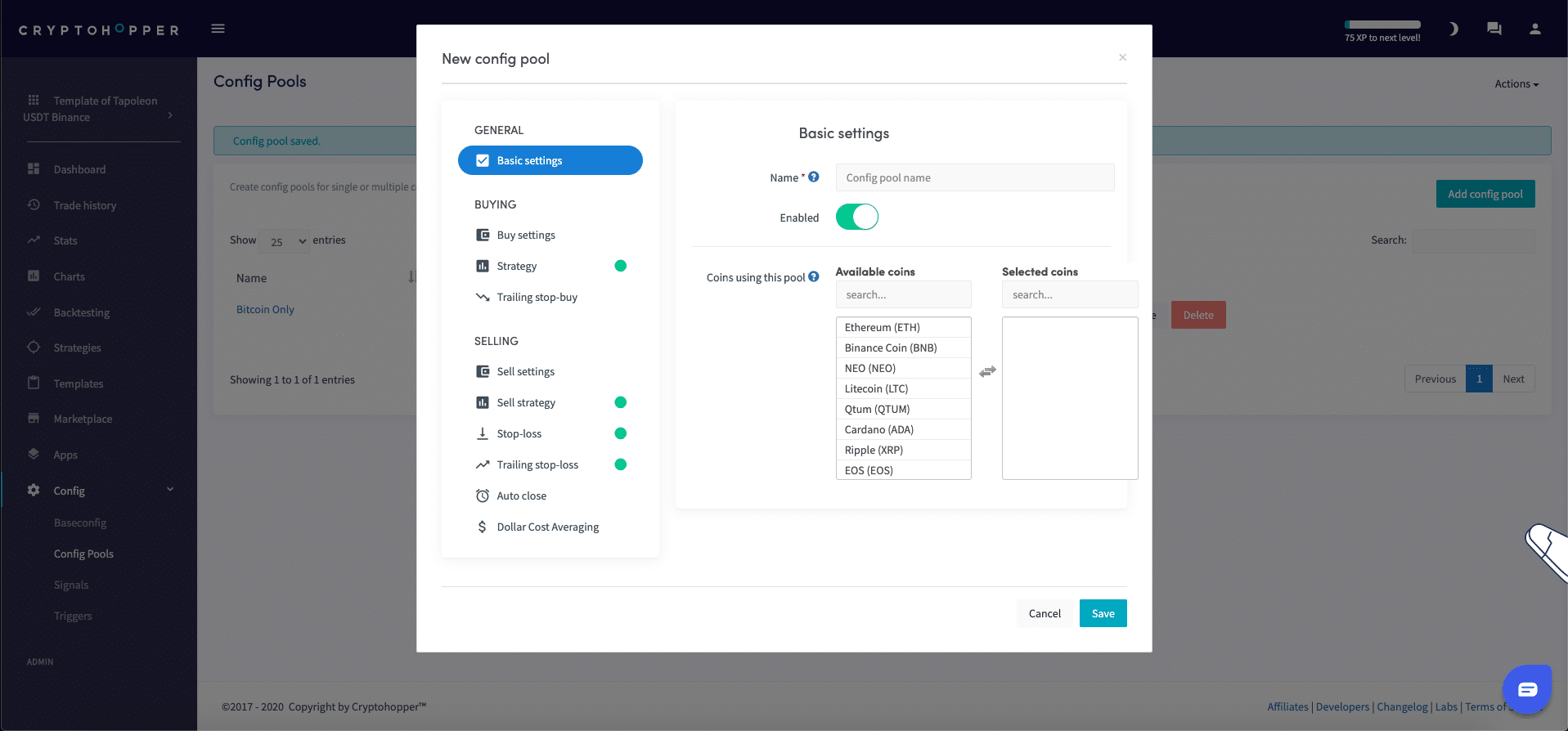The height and width of the screenshot is (731, 1568).
Task: Open Triggers in the sidebar
Action: click(x=73, y=616)
